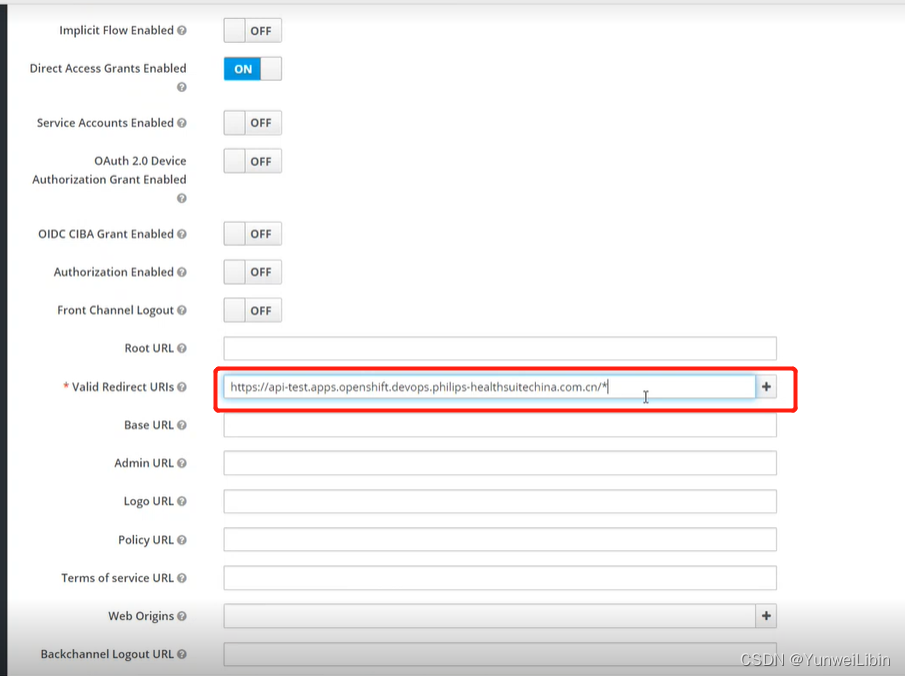This screenshot has width=905, height=676.
Task: Switch on Front Channel Logout
Action: pyautogui.click(x=253, y=311)
